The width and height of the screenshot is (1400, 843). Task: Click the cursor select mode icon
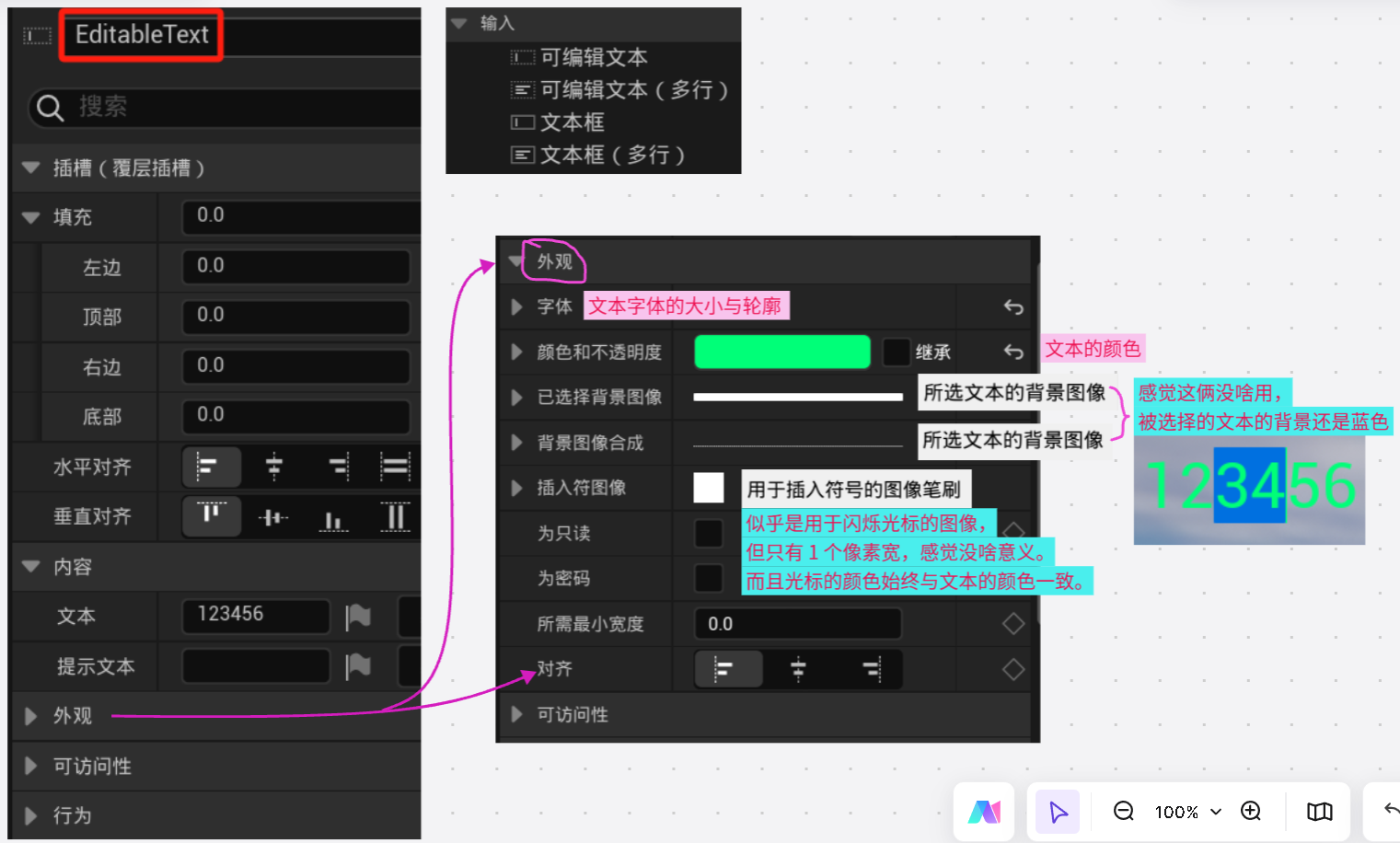click(1057, 812)
